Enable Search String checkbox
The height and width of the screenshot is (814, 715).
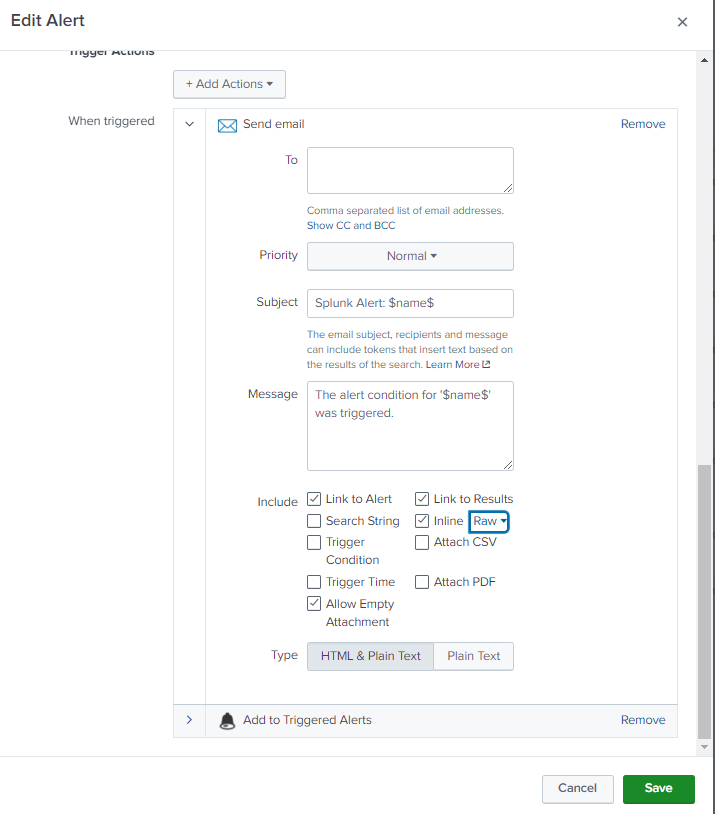coord(314,521)
